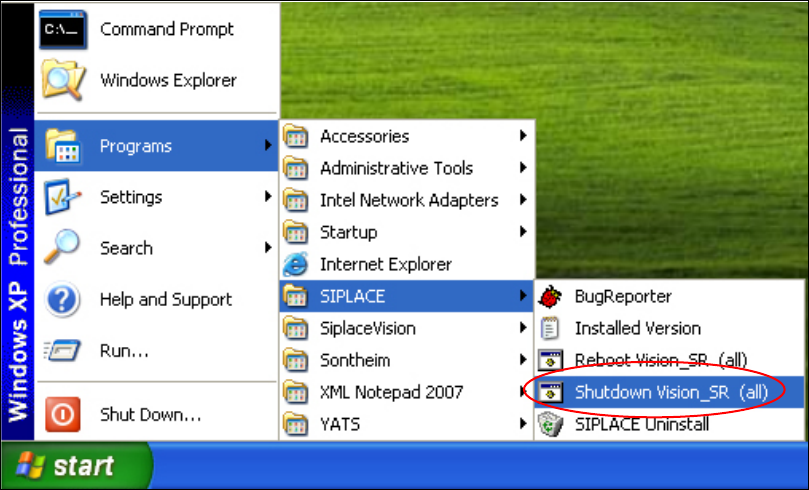
Task: Click the "YATS" label
Action: (x=340, y=424)
